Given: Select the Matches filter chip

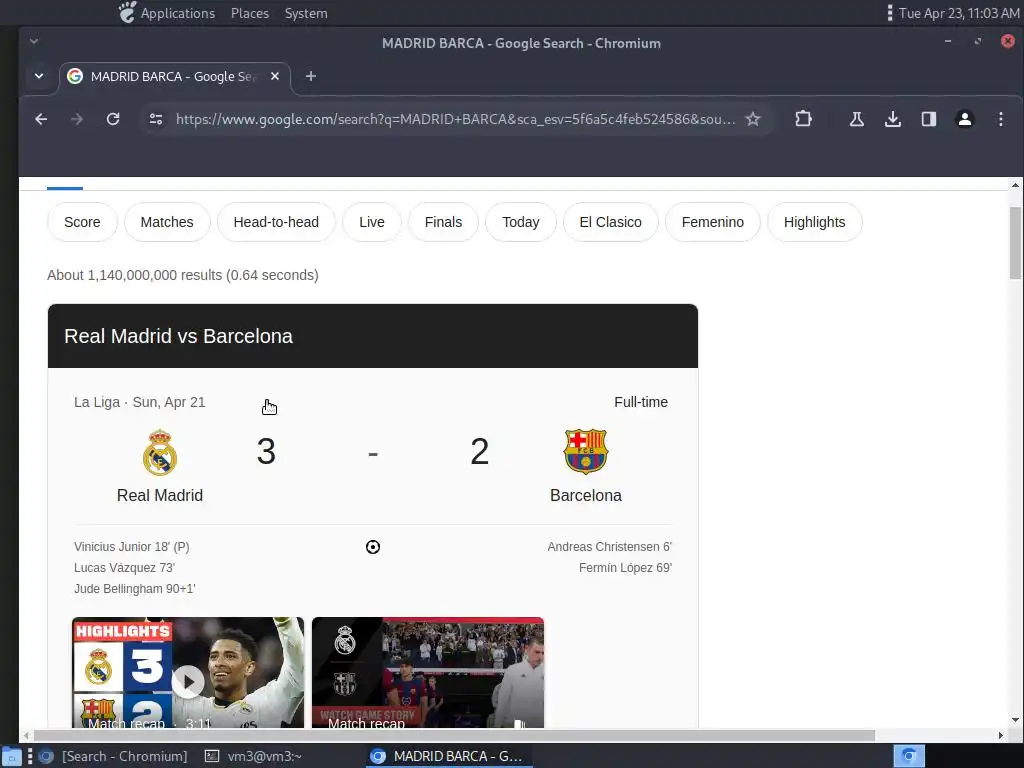Looking at the screenshot, I should (x=167, y=222).
